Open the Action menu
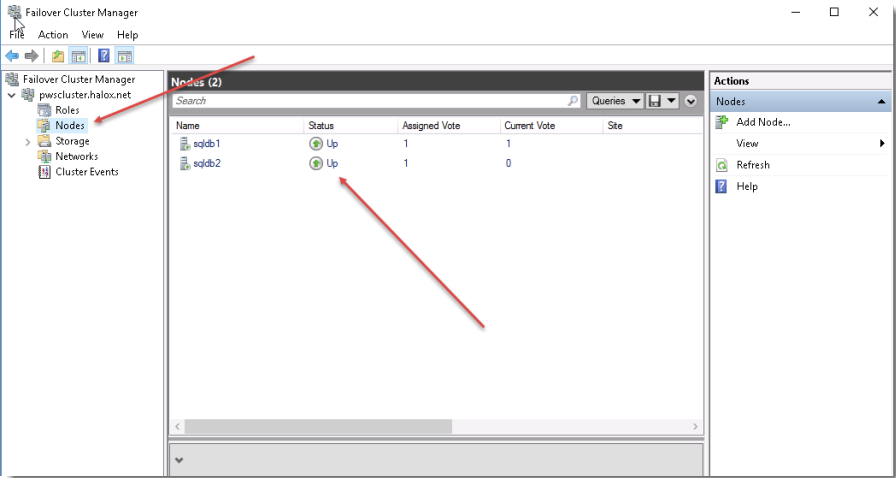 pos(53,35)
